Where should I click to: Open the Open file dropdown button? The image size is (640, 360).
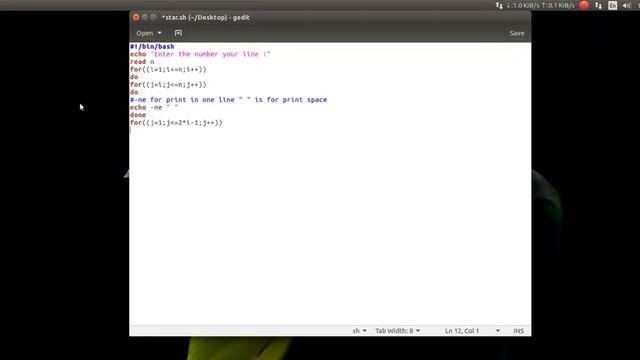pyautogui.click(x=149, y=33)
